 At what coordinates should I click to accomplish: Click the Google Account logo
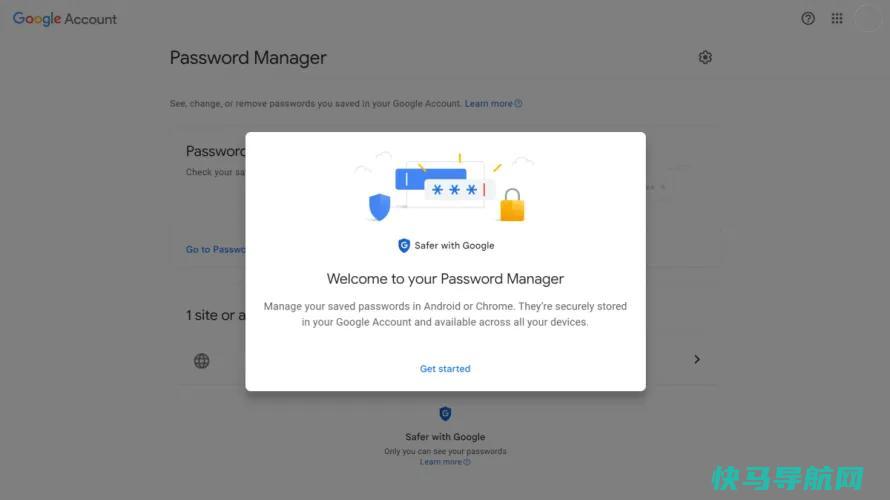[x=65, y=19]
